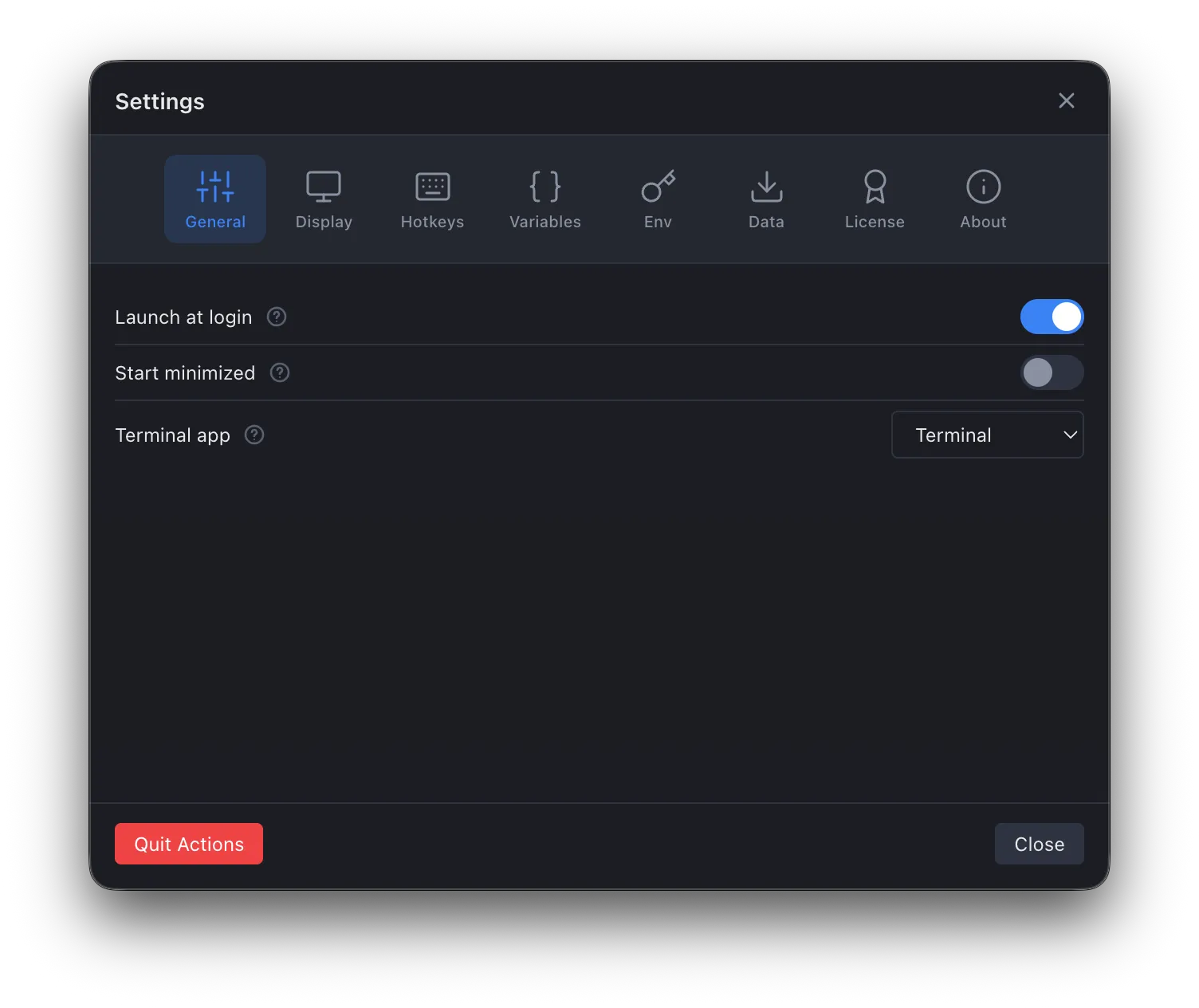Click the About info icon

(x=983, y=186)
